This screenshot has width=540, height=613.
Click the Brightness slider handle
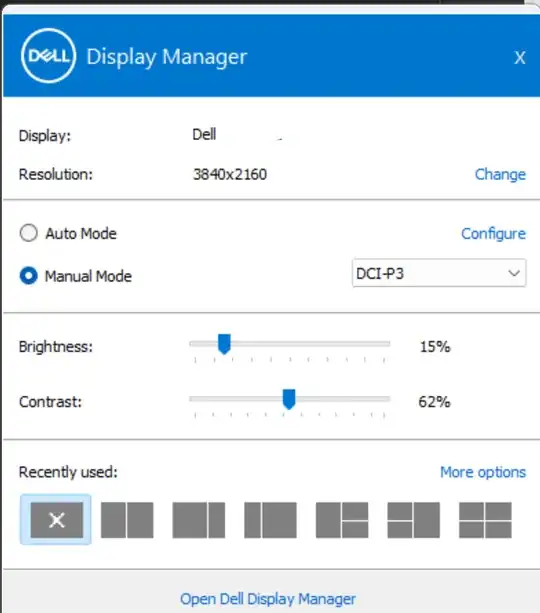(224, 344)
